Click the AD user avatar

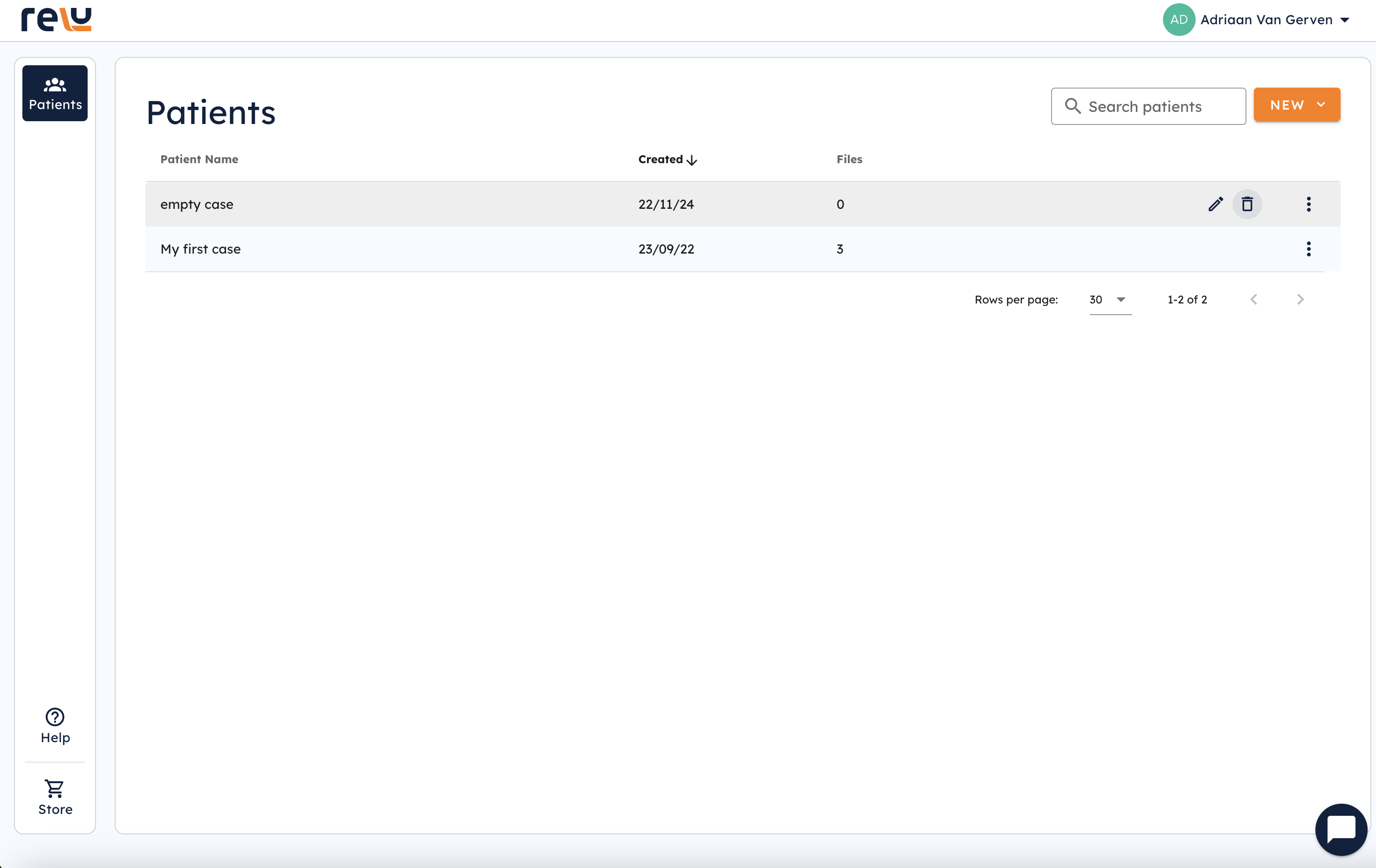click(x=1178, y=20)
